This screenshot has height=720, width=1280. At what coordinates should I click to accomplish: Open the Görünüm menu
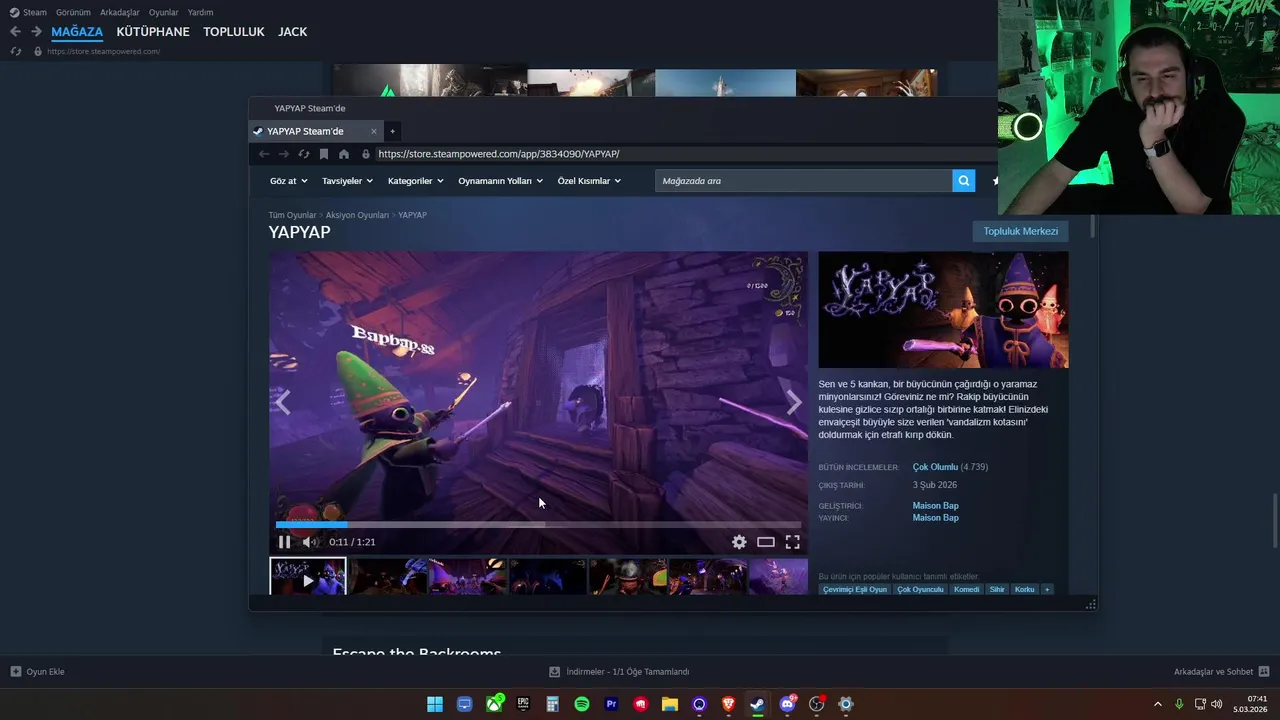tap(73, 12)
